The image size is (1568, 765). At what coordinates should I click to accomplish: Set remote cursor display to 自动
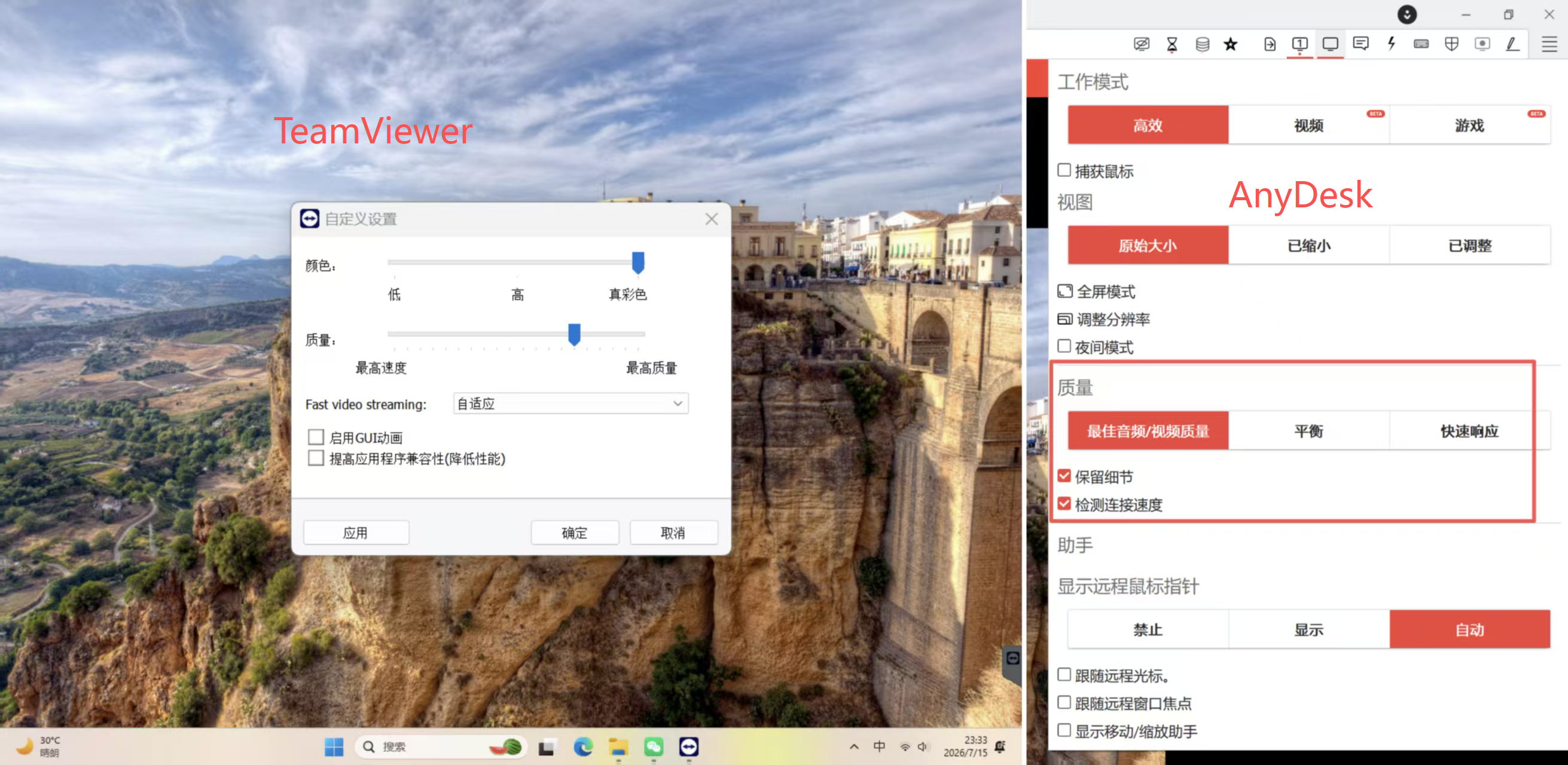coord(1469,629)
